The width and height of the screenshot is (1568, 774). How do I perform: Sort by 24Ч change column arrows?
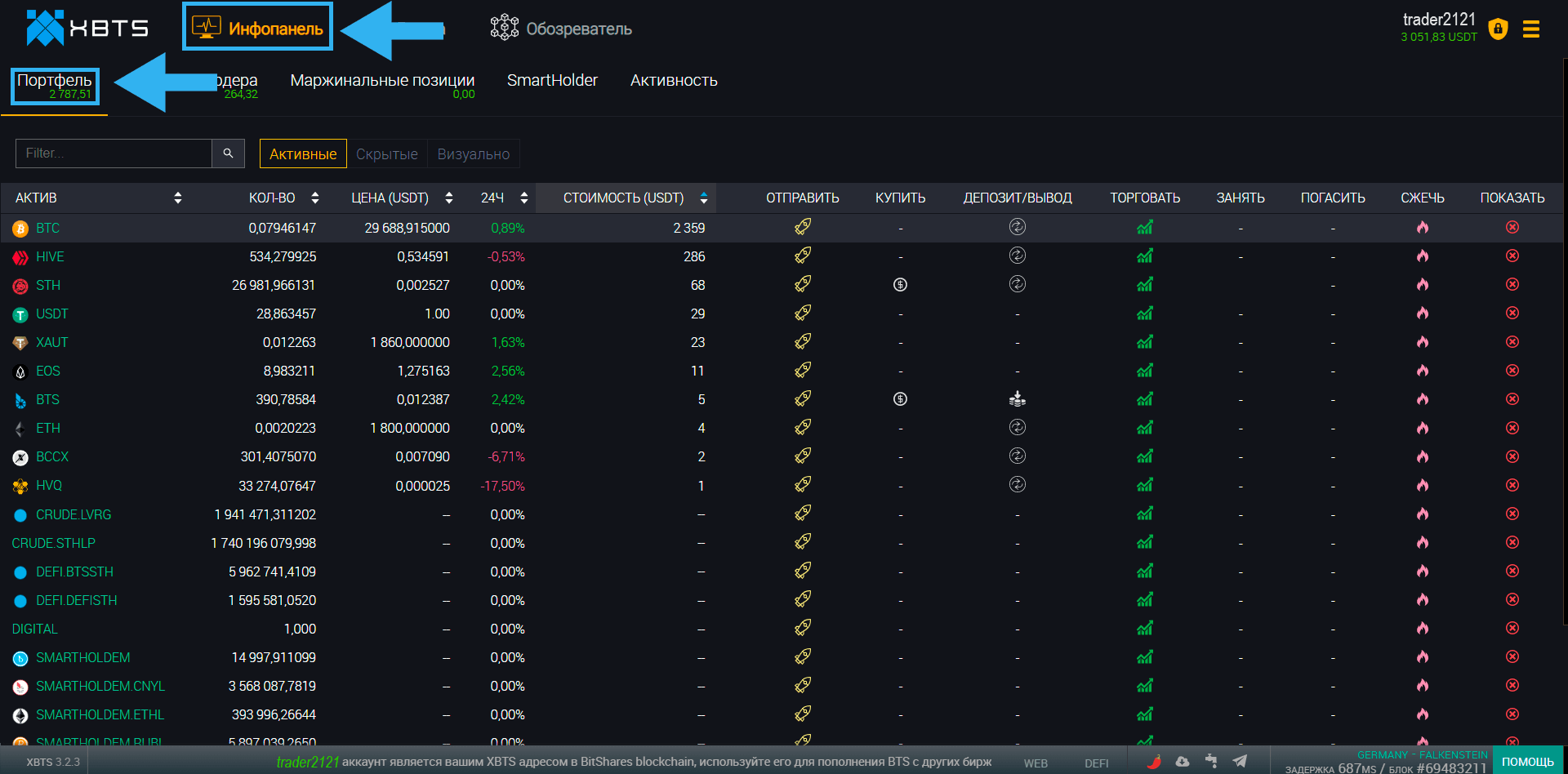click(x=523, y=198)
